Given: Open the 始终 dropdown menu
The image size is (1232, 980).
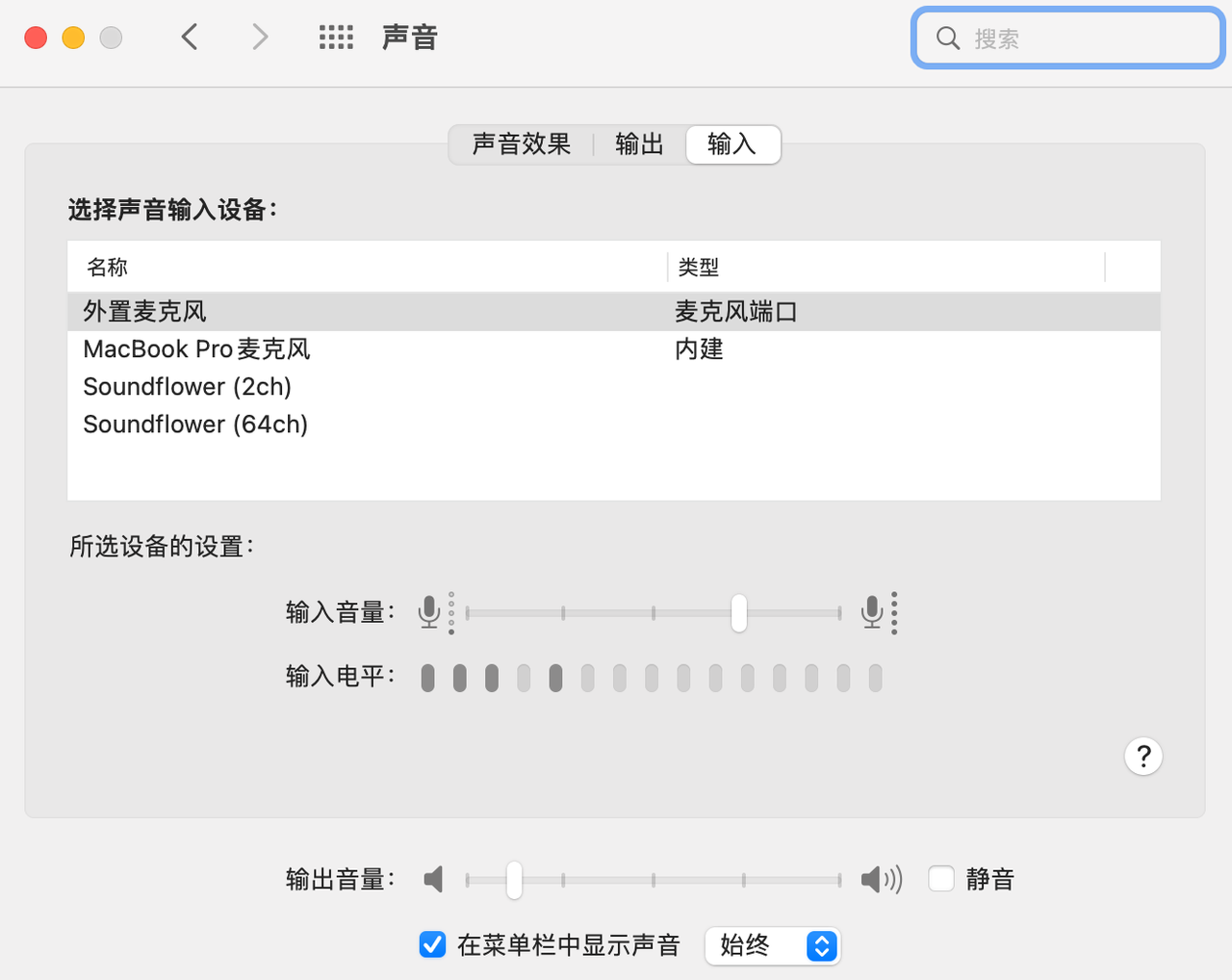Looking at the screenshot, I should click(773, 945).
